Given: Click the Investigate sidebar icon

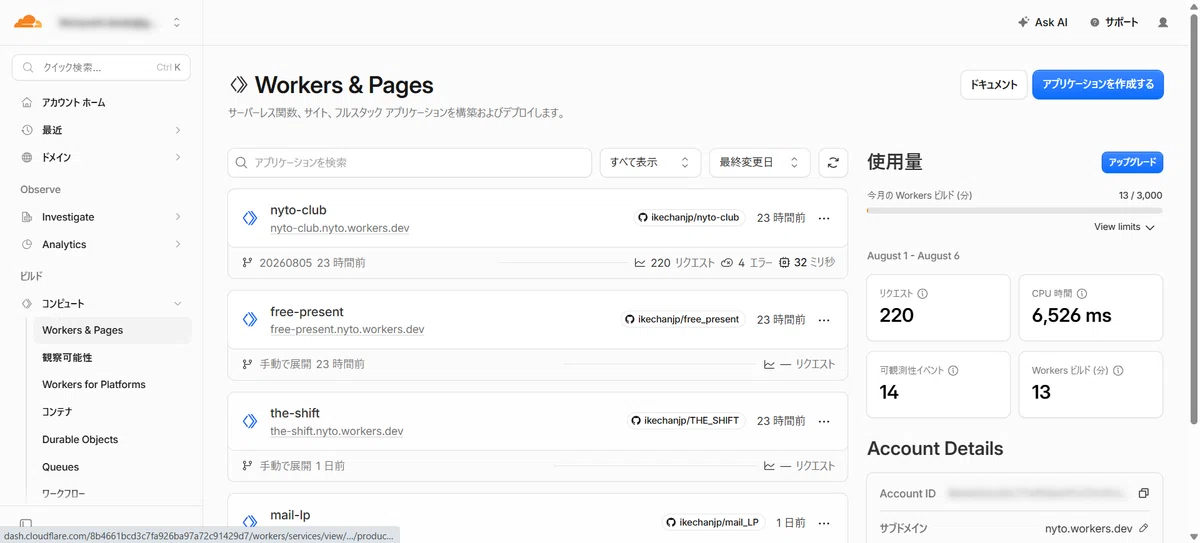Looking at the screenshot, I should point(27,217).
